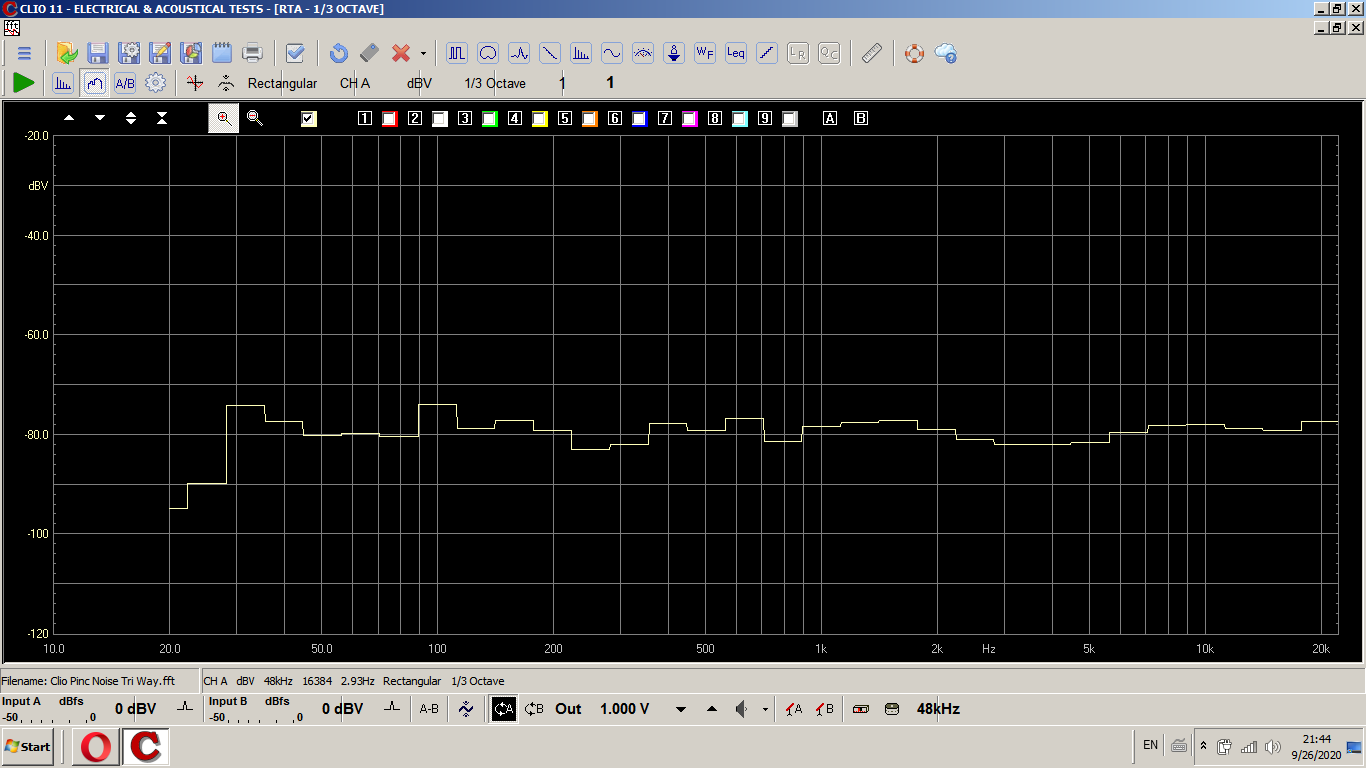1366x768 pixels.
Task: Toggle overlay 4 yellow checkbox
Action: [x=540, y=119]
